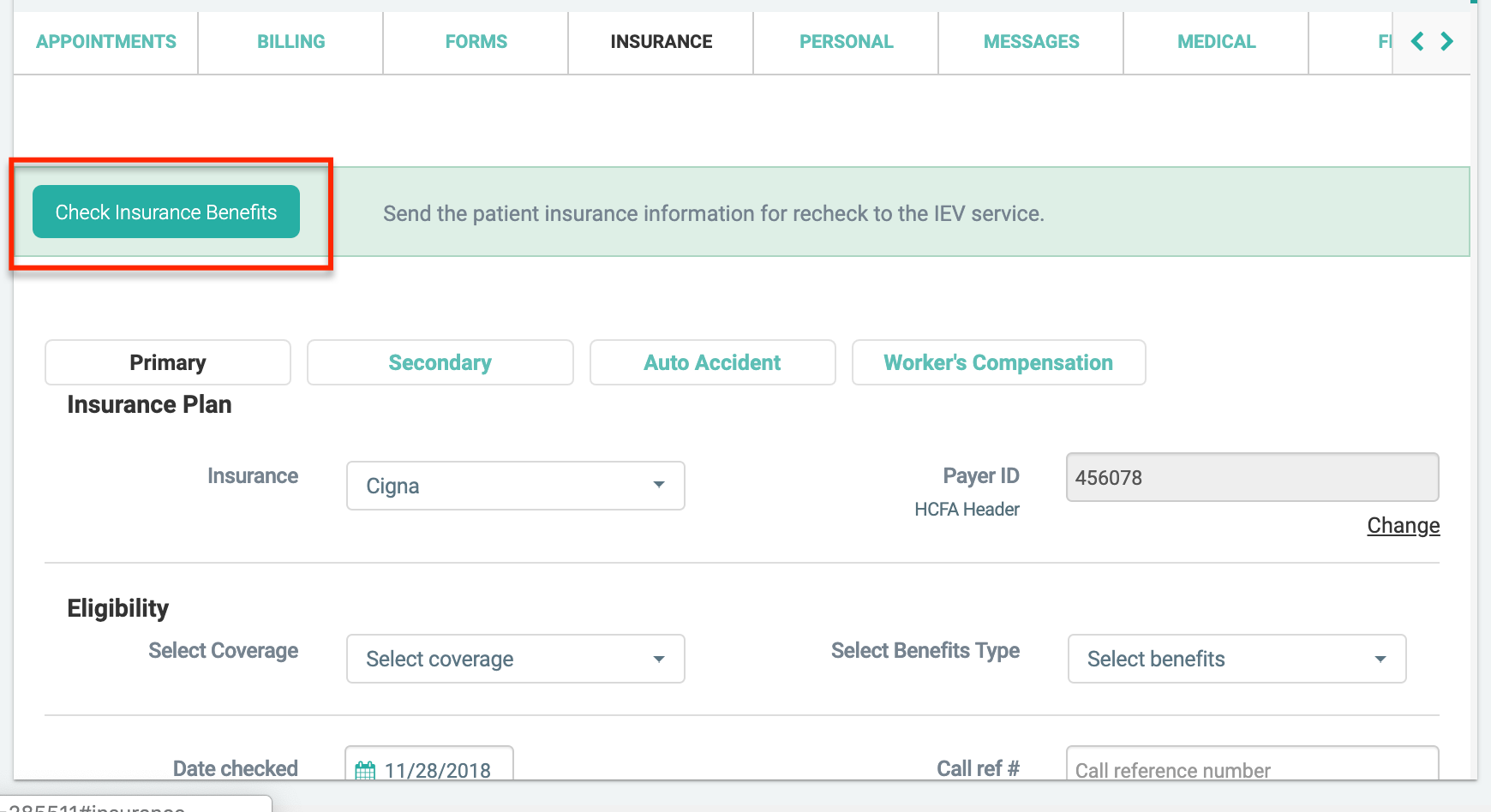Image resolution: width=1491 pixels, height=812 pixels.
Task: Click the left chevron to scroll tabs back
Action: tap(1417, 41)
